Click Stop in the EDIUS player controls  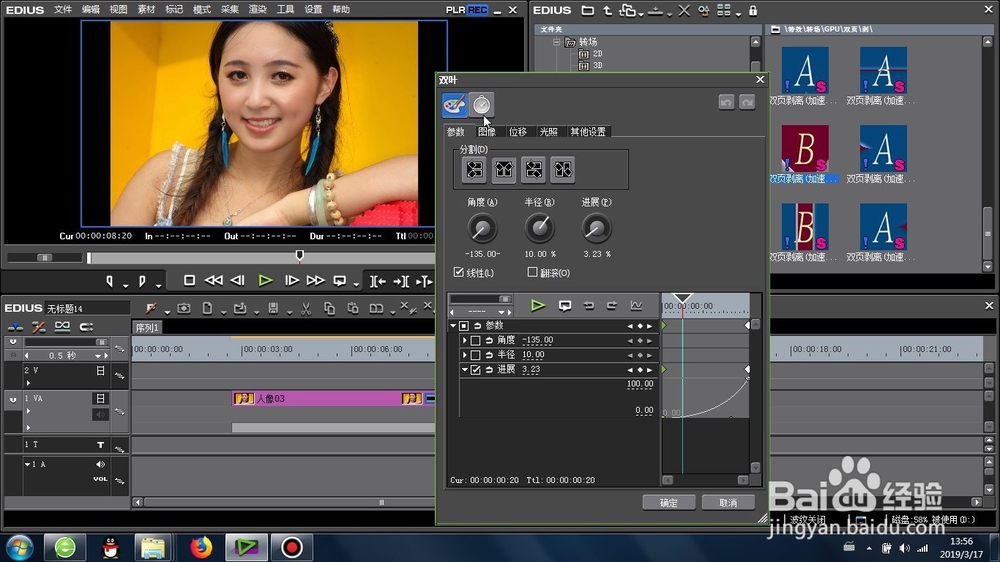(189, 281)
